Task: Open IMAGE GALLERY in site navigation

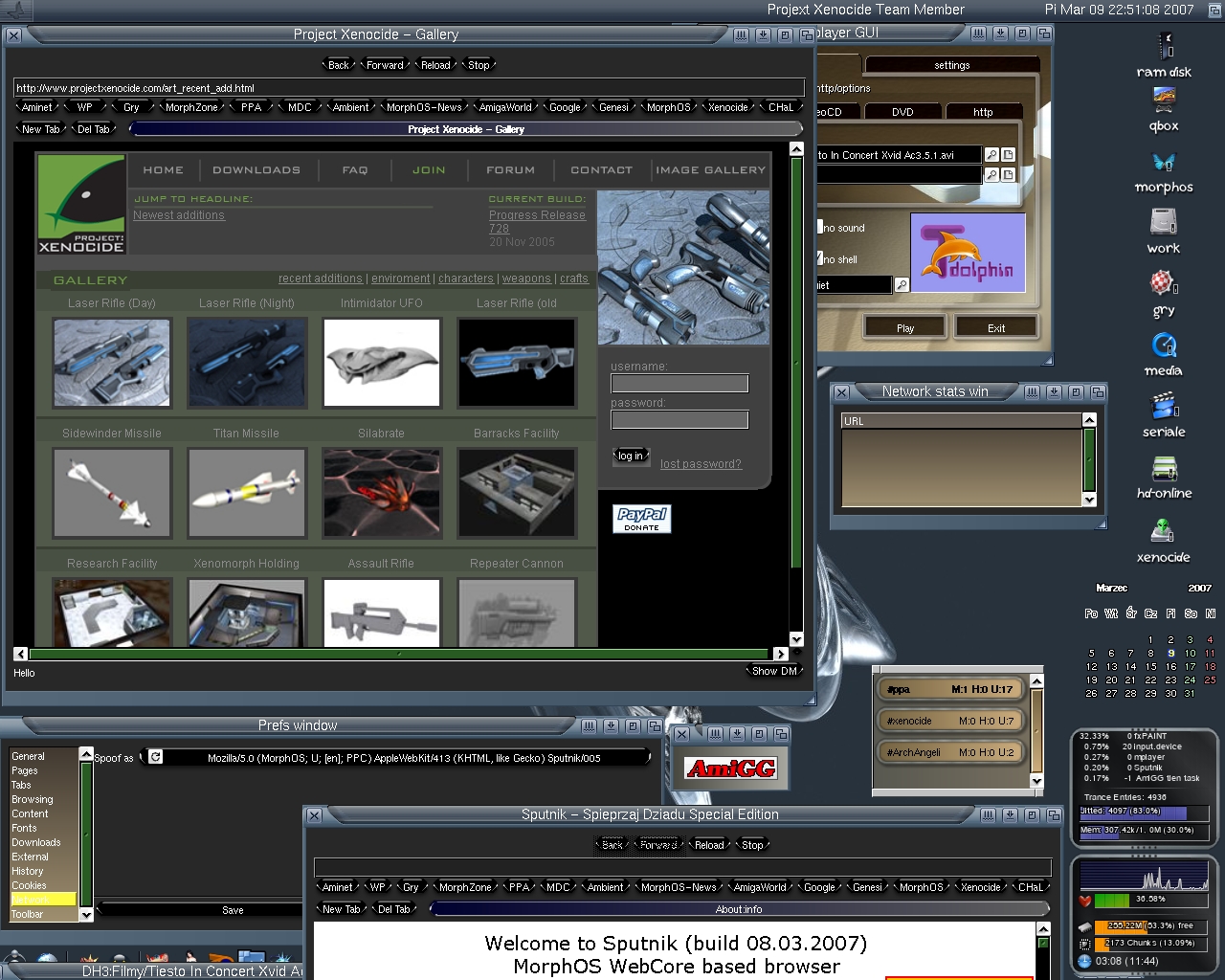Action: [x=710, y=169]
